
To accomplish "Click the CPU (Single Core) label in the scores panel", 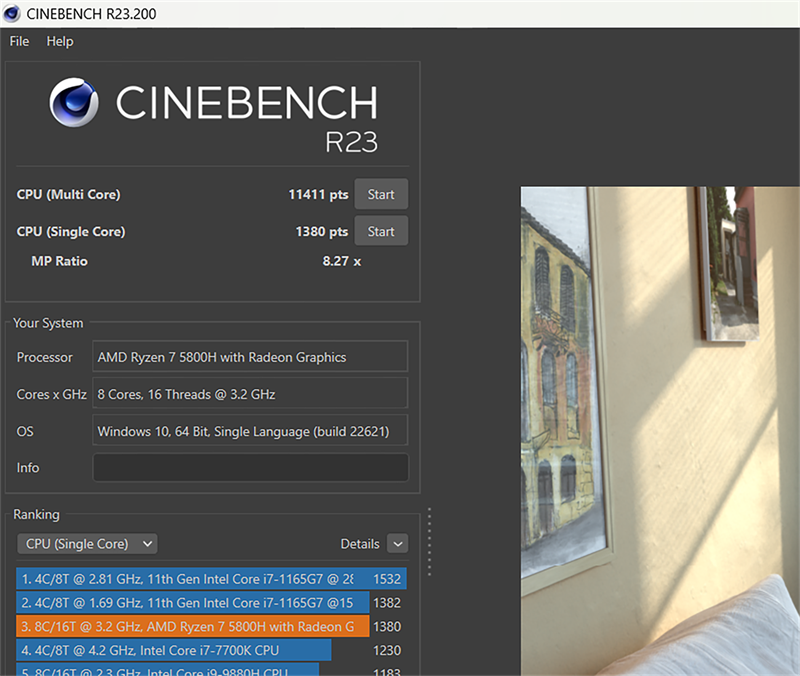I will point(70,232).
